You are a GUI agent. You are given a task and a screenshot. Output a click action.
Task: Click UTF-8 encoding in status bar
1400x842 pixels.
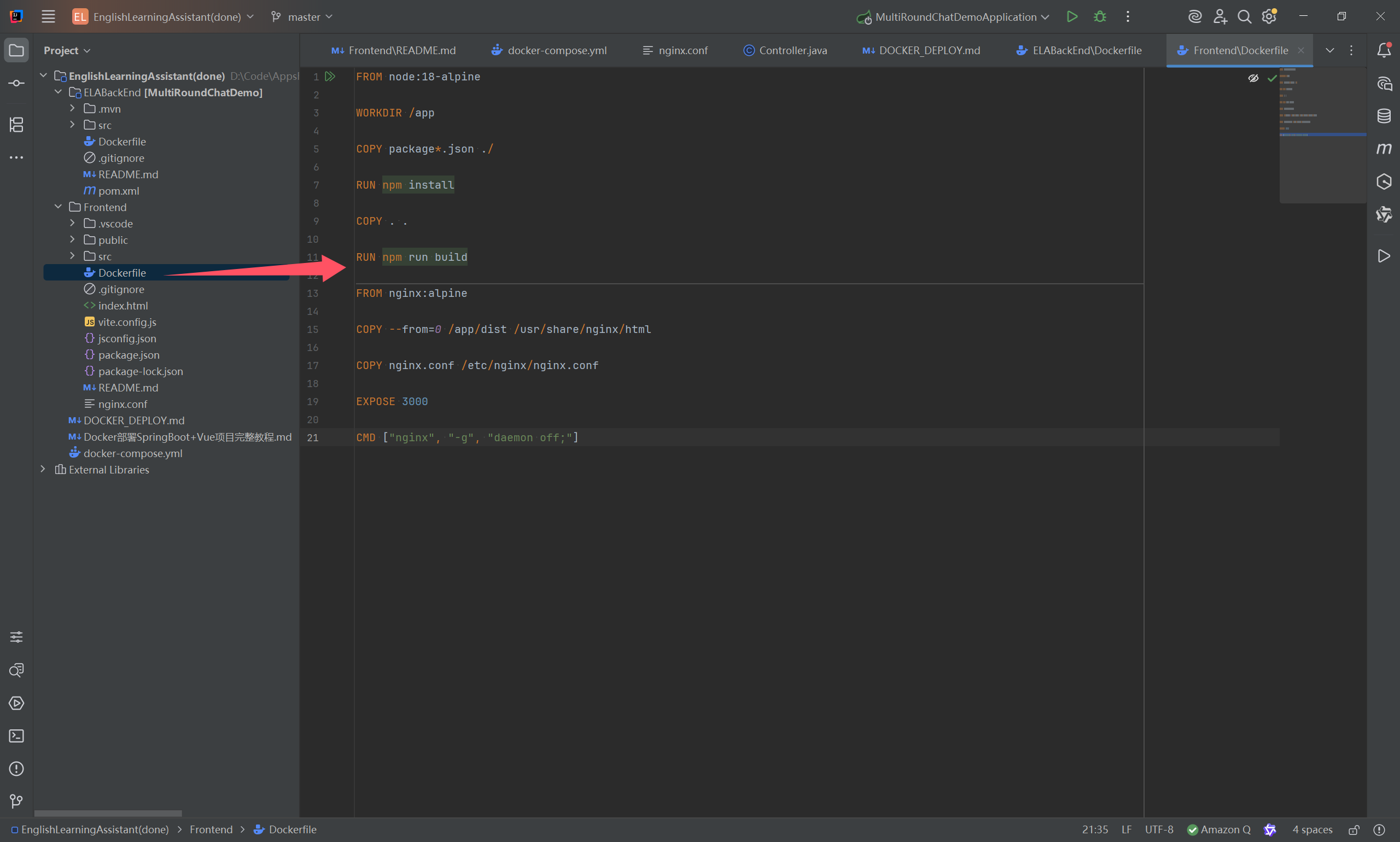1159,829
